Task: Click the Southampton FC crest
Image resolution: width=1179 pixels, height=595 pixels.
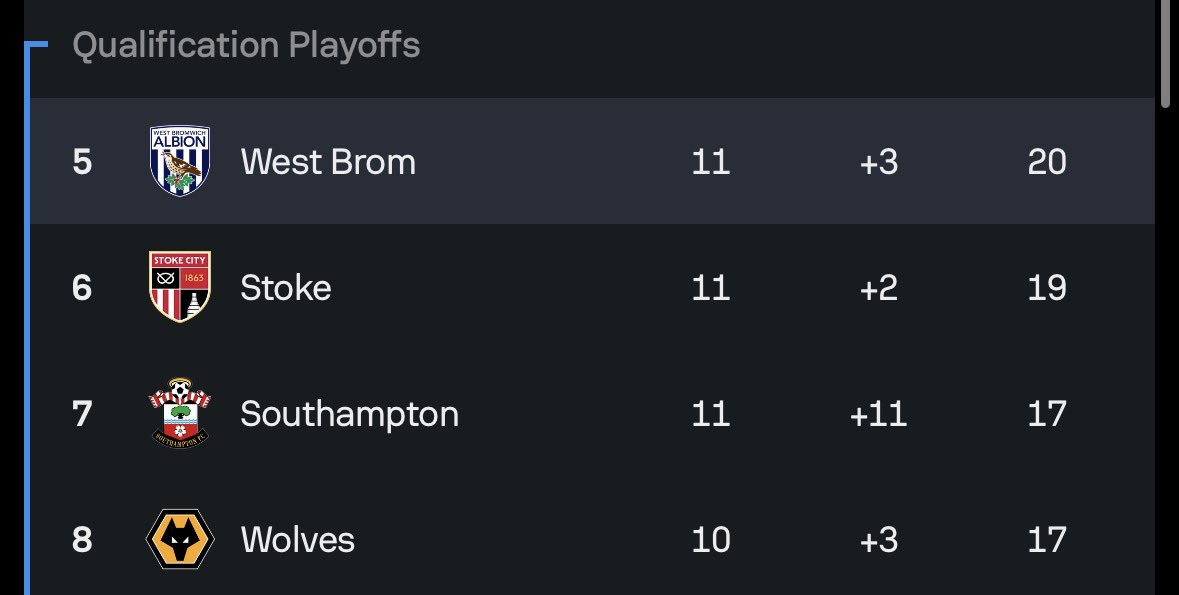Action: tap(180, 413)
